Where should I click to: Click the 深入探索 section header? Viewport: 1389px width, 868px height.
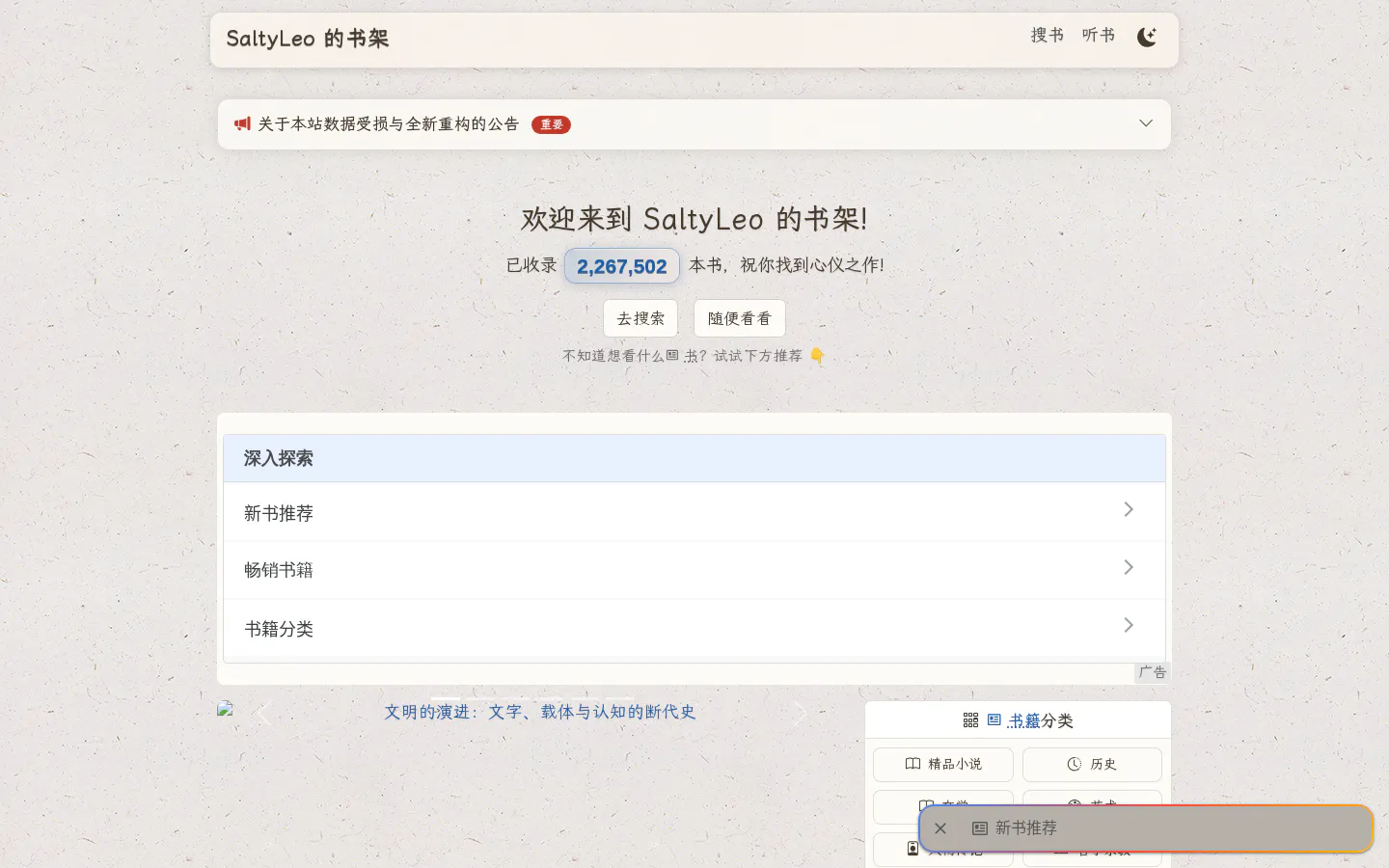point(694,458)
